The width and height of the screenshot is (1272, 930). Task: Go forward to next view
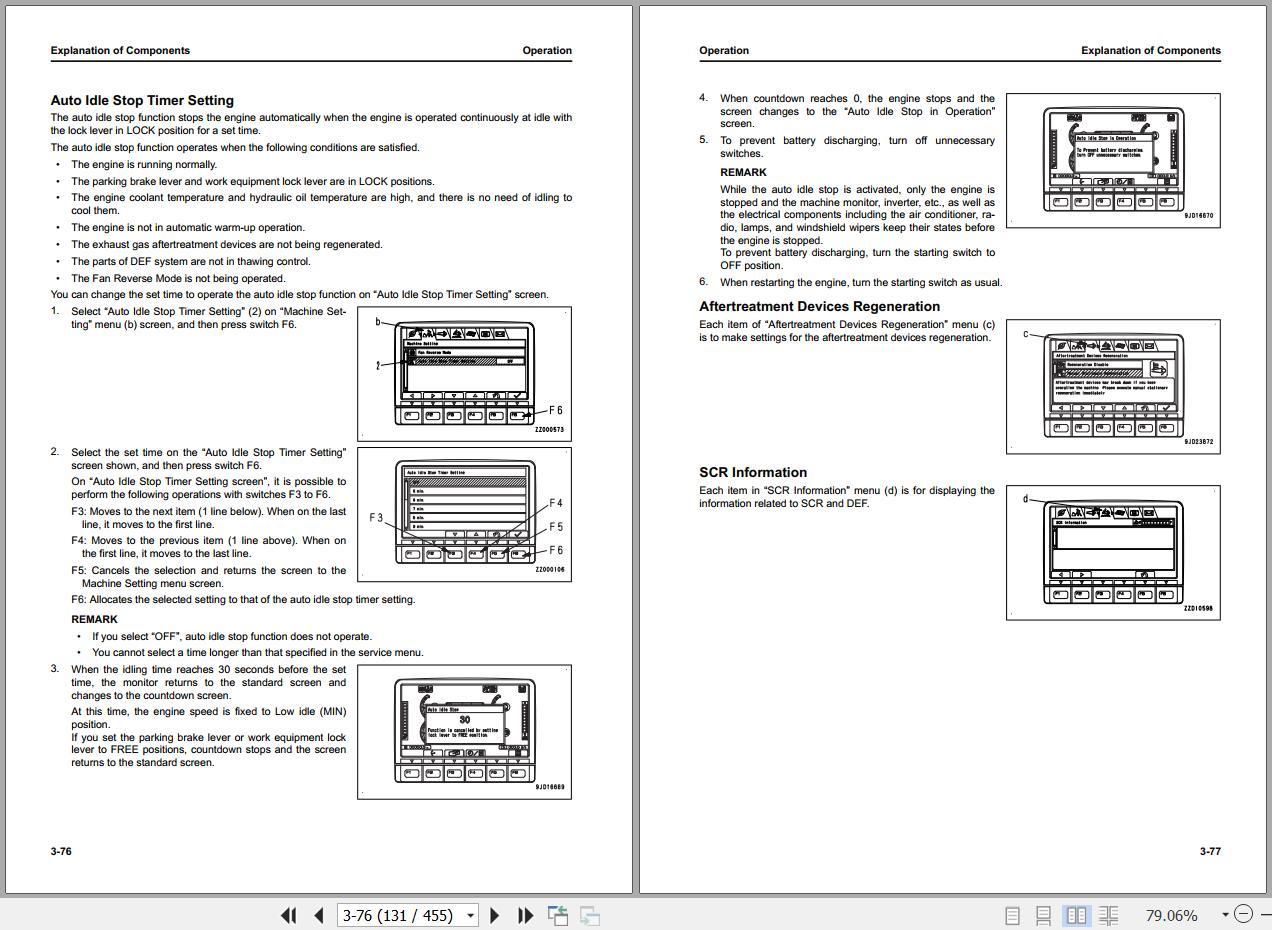(590, 915)
